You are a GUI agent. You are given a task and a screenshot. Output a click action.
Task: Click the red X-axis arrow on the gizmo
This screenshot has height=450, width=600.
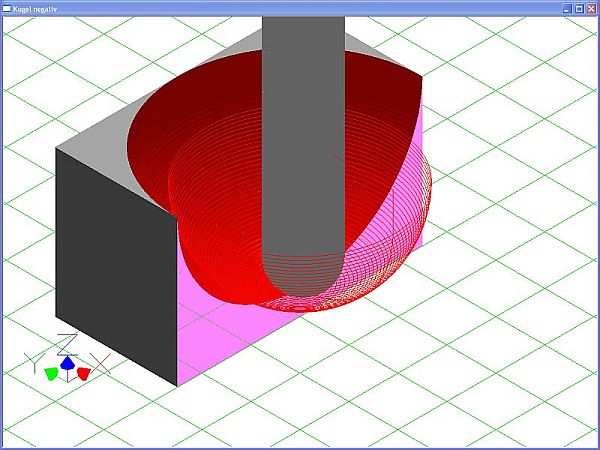coord(84,373)
